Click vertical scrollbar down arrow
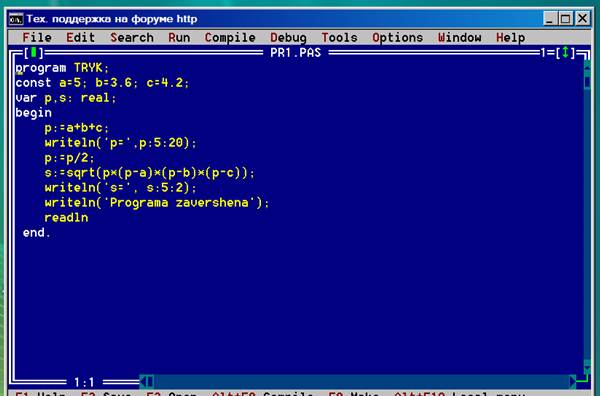 (x=587, y=367)
